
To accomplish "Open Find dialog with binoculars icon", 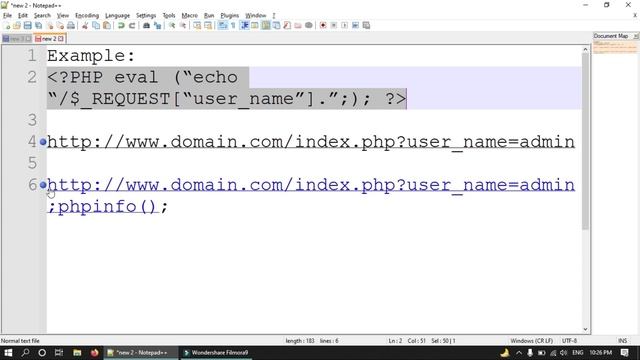I will [x=146, y=25].
